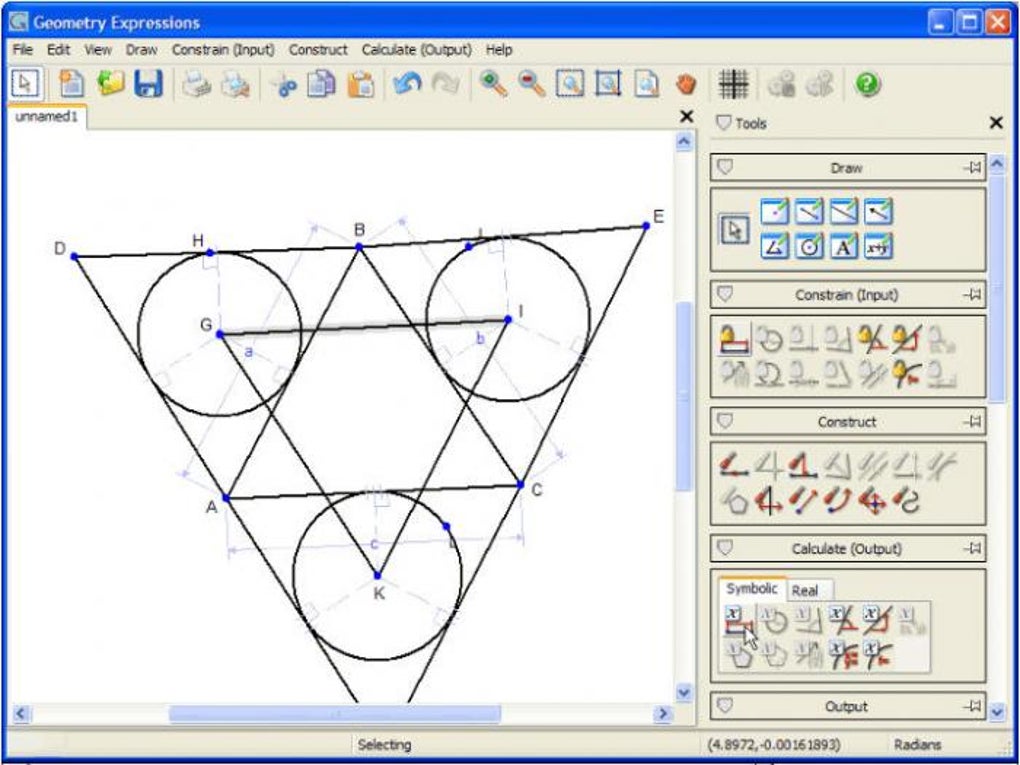Select the Draw Line Segment tool
1020x765 pixels.
(809, 211)
